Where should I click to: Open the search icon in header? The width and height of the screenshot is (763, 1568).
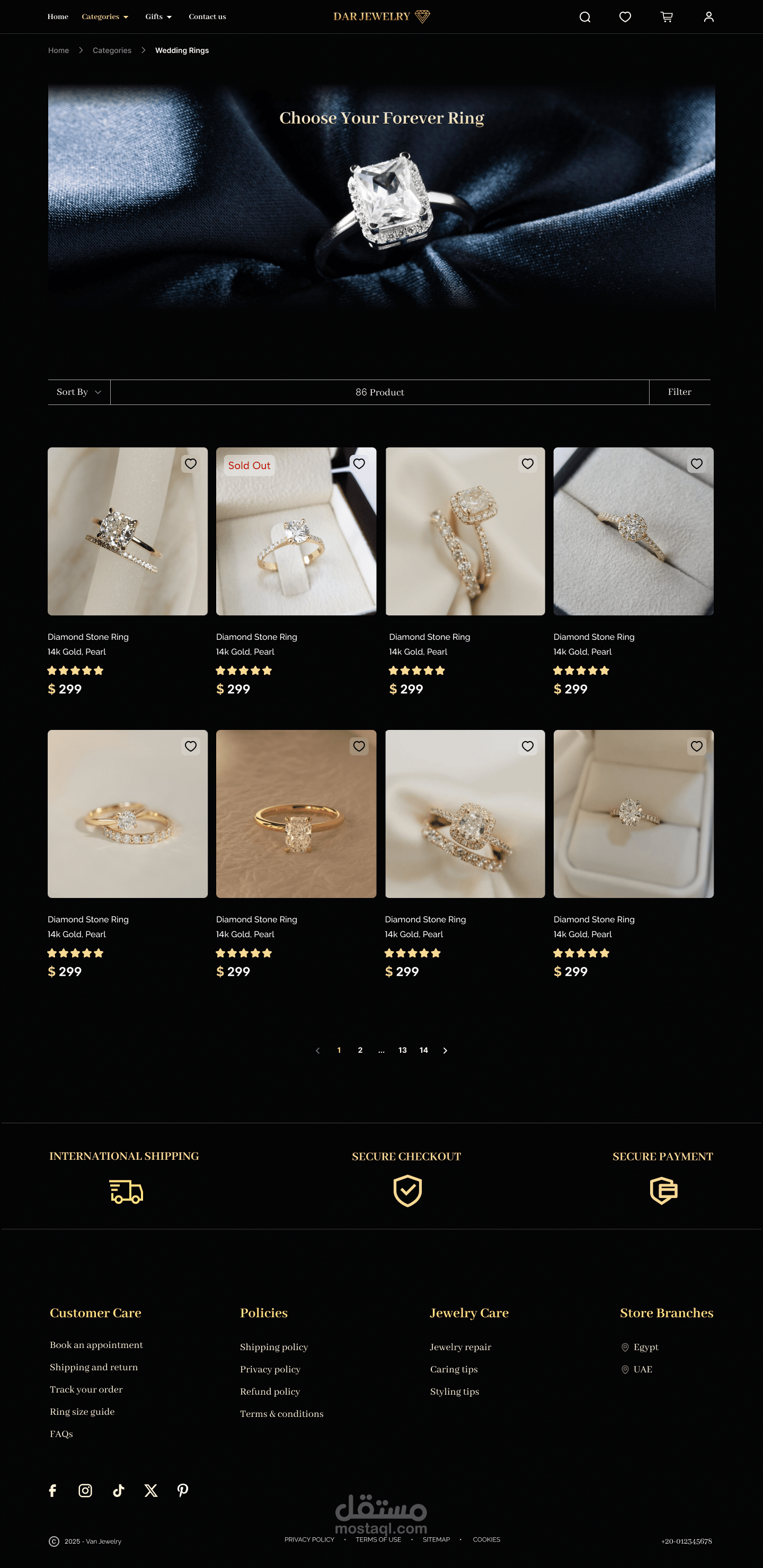[585, 17]
